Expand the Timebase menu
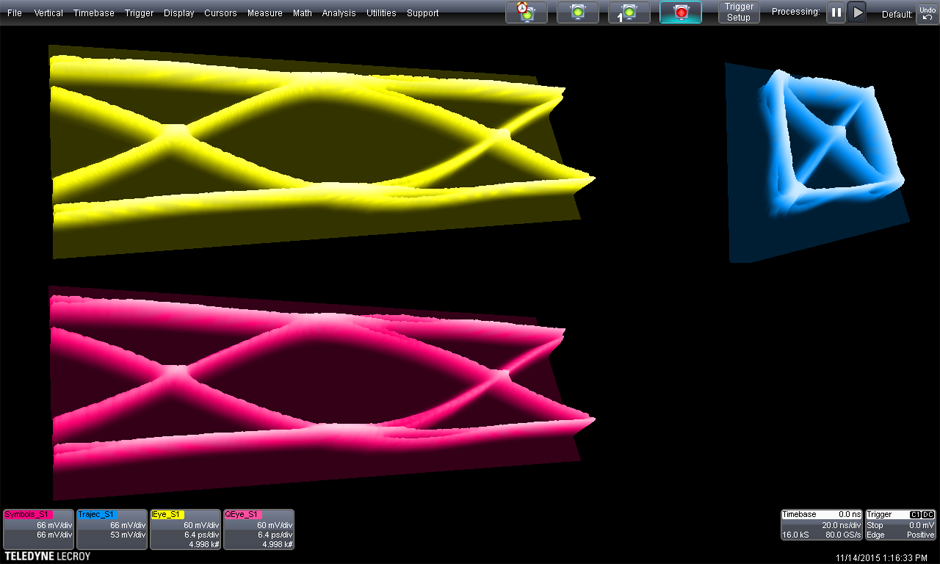 (94, 13)
